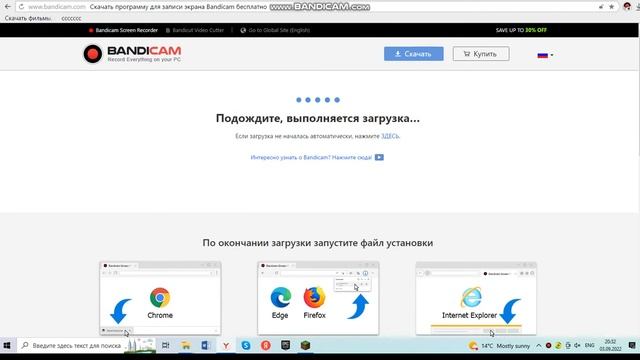Viewport: 640px width, 360px height.
Task: Click the Edge and Firefox guide thumbnail
Action: point(318,298)
